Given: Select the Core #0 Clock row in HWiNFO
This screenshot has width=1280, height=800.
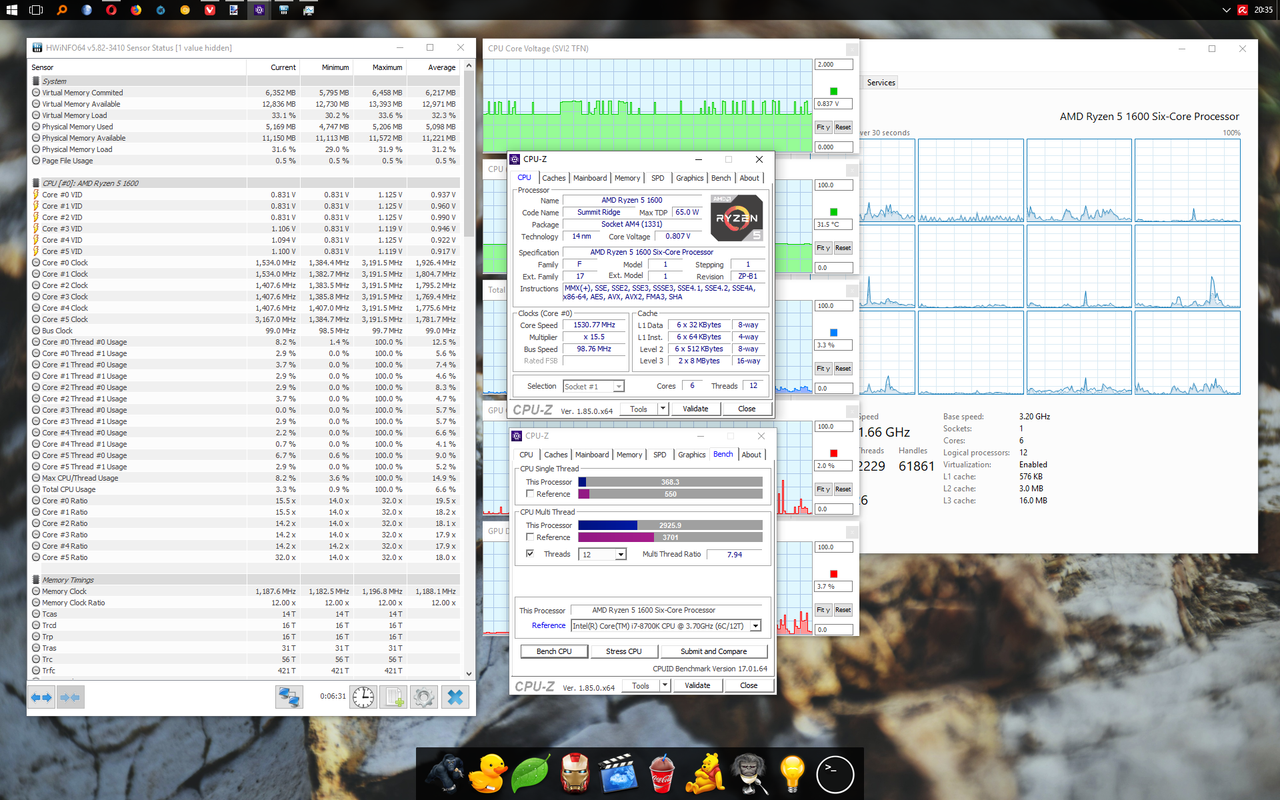Looking at the screenshot, I should pyautogui.click(x=246, y=262).
